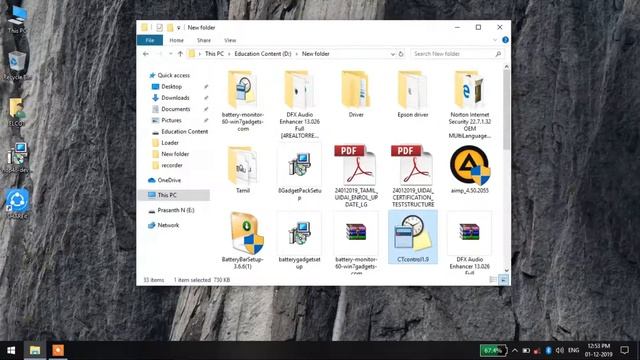Select Network in the navigation pane
The image size is (640, 360).
point(168,225)
